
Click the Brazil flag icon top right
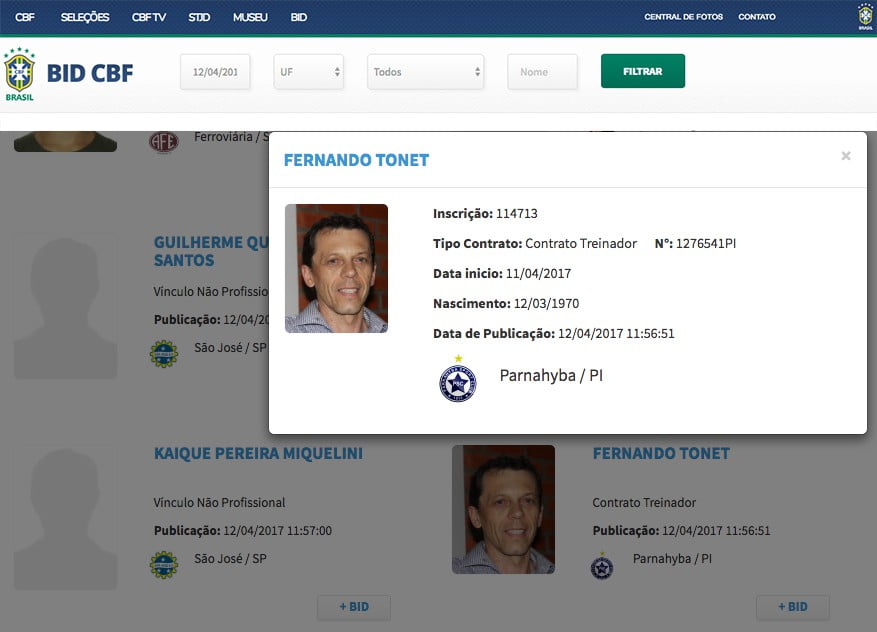(x=863, y=16)
